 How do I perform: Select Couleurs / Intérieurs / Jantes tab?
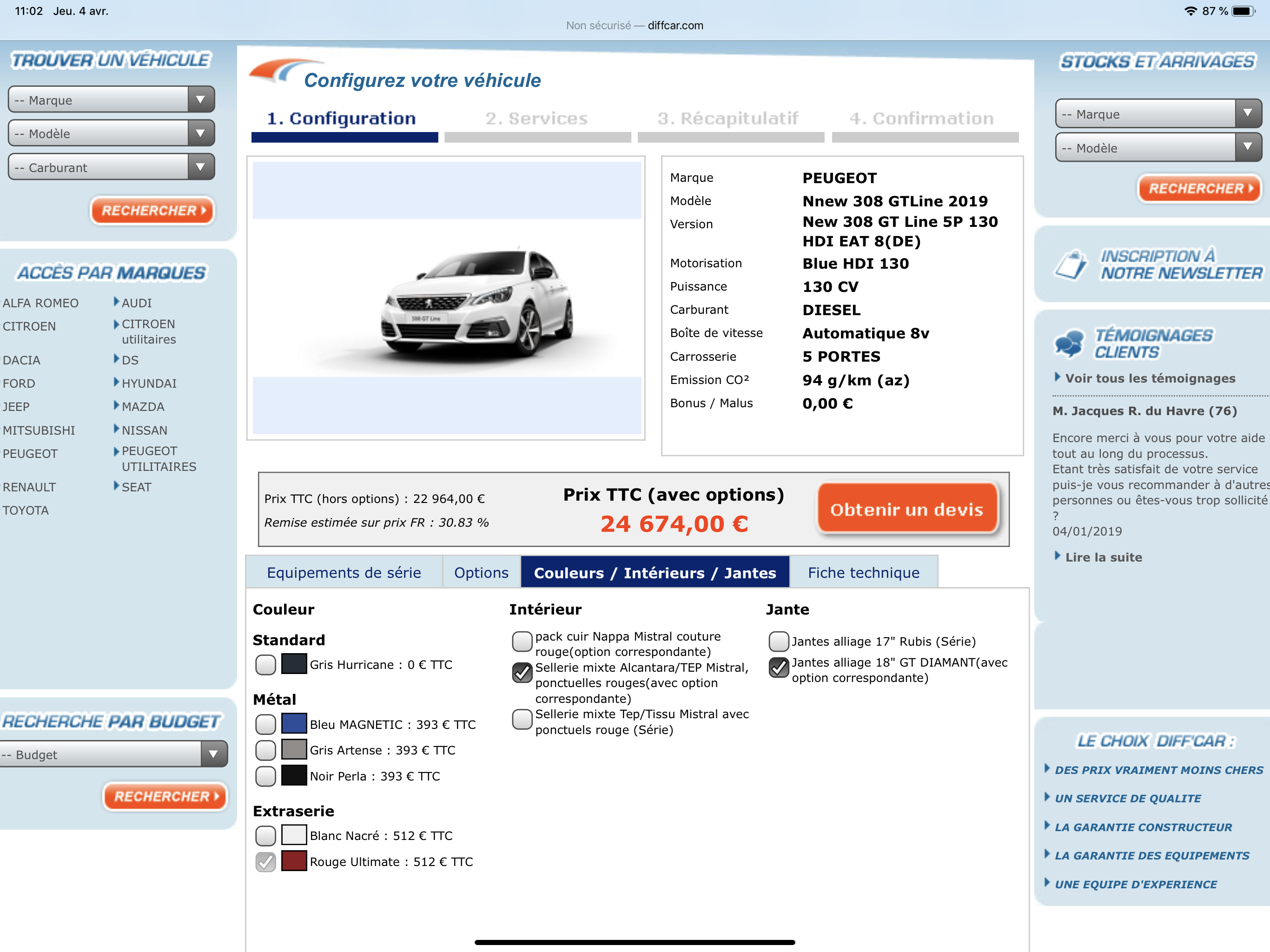pyautogui.click(x=655, y=573)
